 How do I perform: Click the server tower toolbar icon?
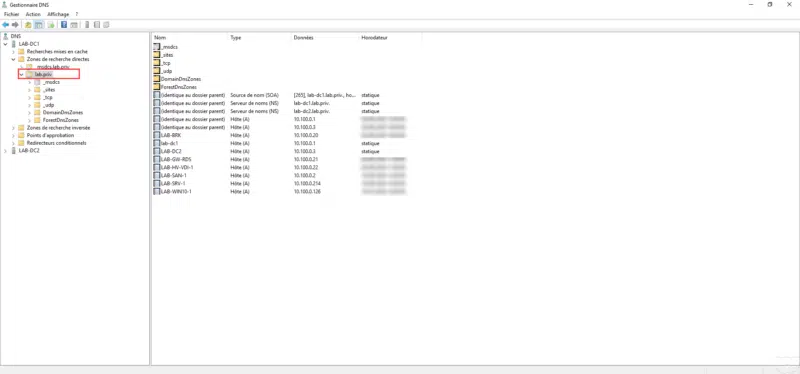click(87, 24)
